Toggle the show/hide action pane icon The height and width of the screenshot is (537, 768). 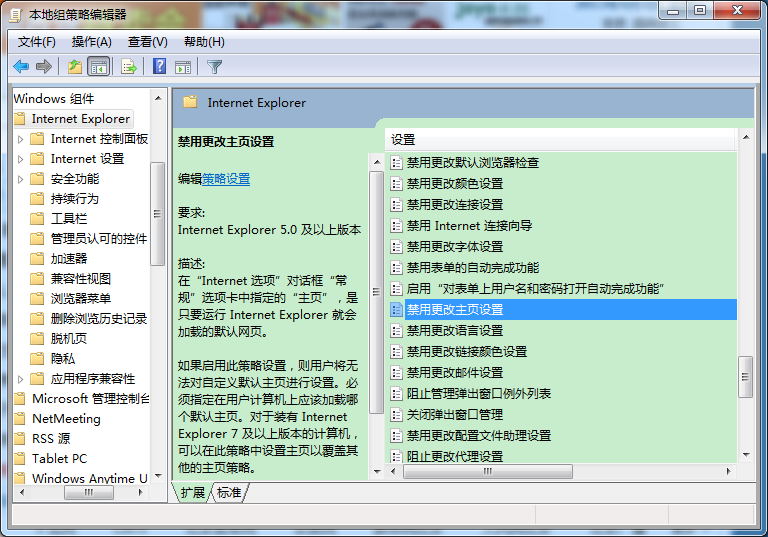pyautogui.click(x=183, y=67)
